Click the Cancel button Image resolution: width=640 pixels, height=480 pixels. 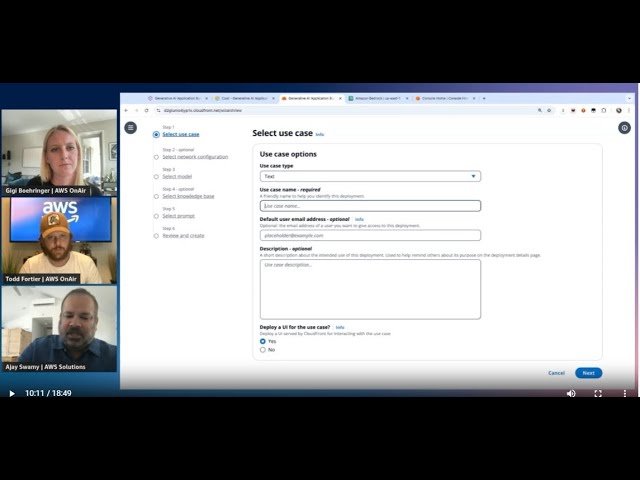click(556, 373)
